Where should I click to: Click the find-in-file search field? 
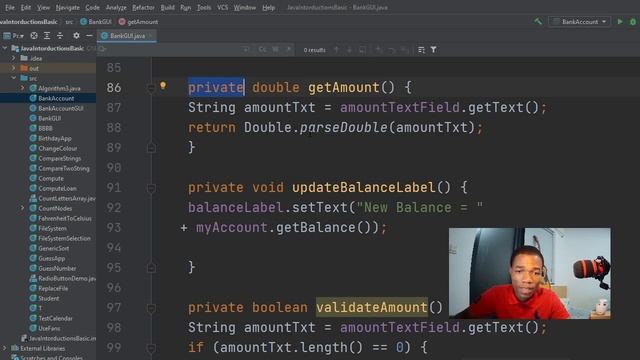pyautogui.click(x=173, y=49)
